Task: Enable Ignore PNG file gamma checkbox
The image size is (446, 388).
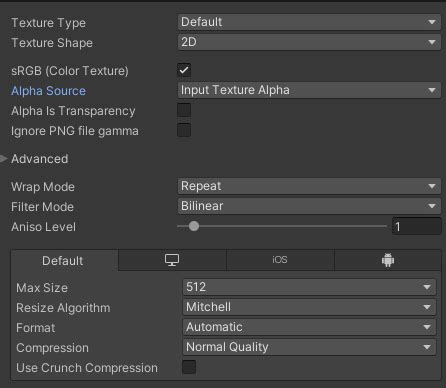Action: coord(184,130)
